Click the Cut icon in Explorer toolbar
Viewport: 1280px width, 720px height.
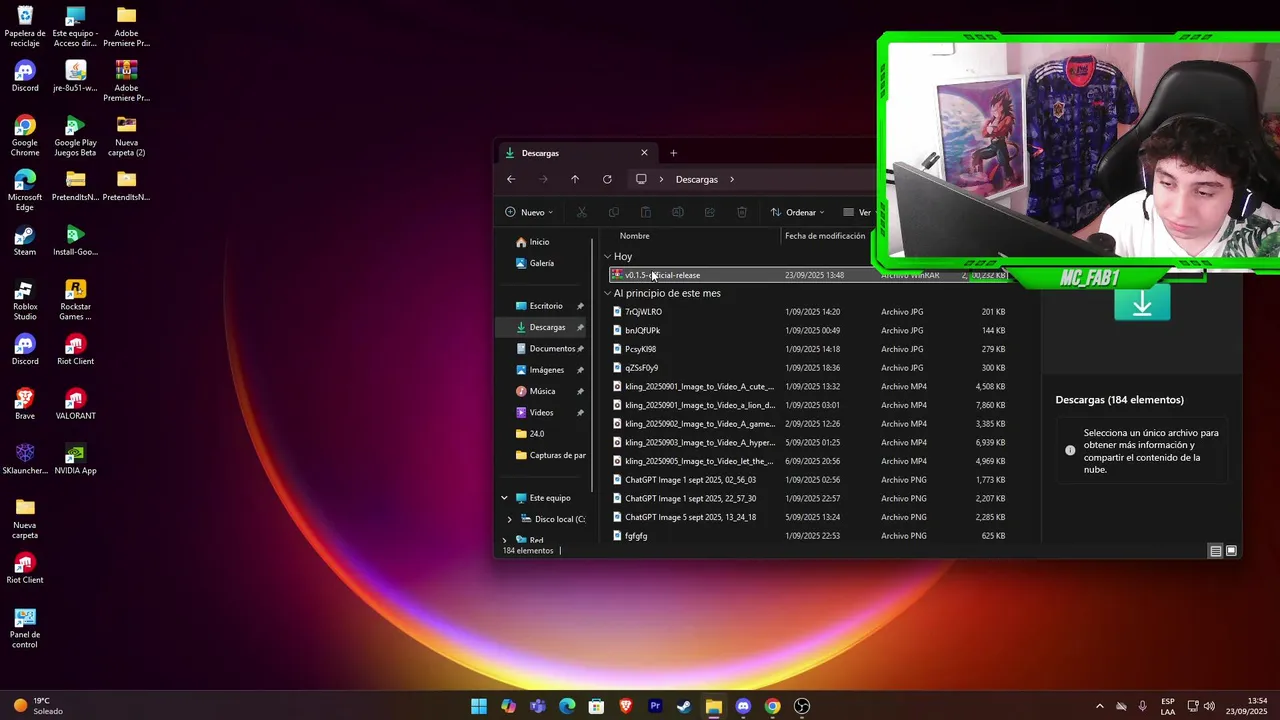coord(582,212)
